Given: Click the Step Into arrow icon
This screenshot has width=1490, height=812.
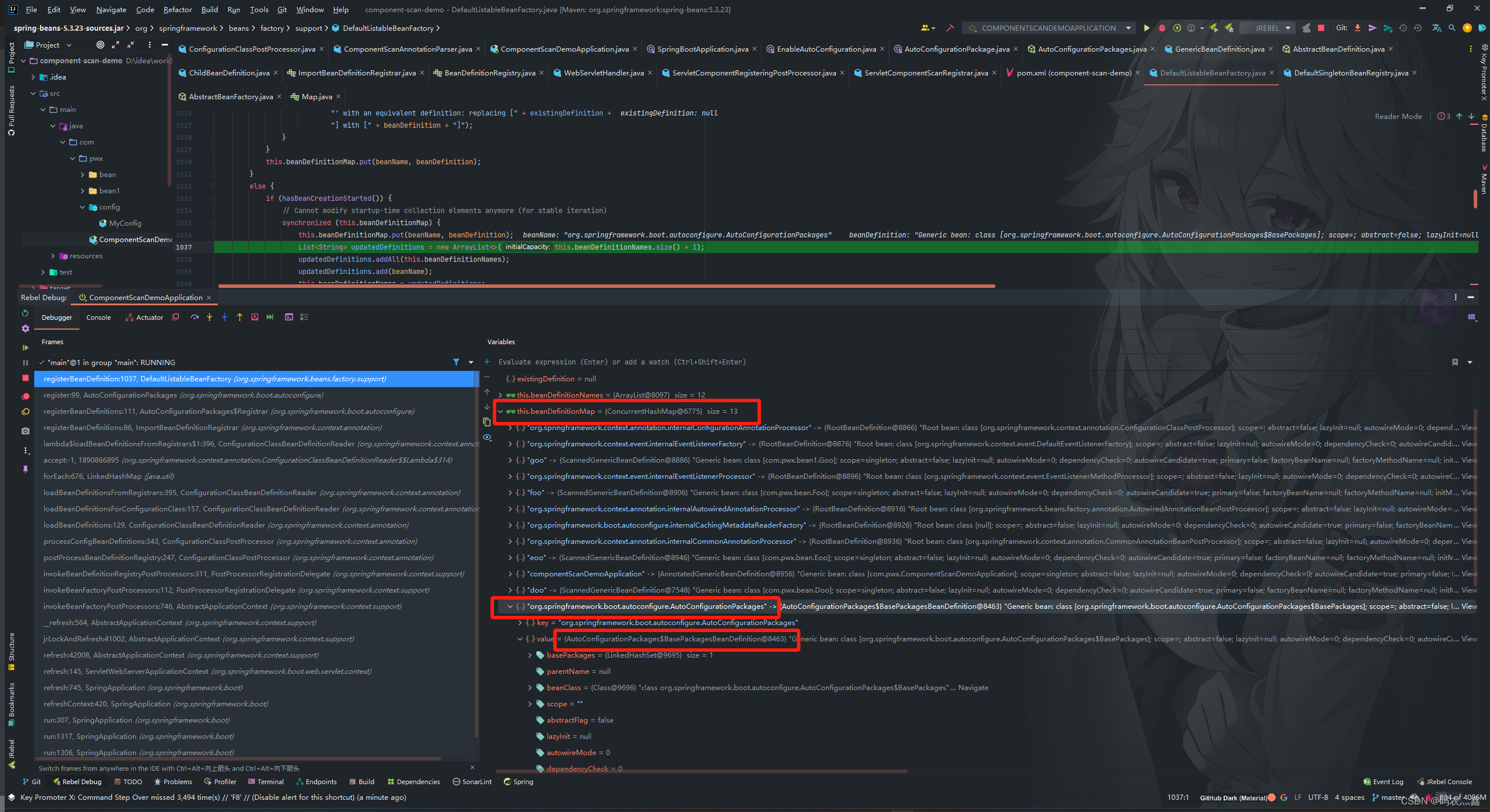Looking at the screenshot, I should (210, 317).
